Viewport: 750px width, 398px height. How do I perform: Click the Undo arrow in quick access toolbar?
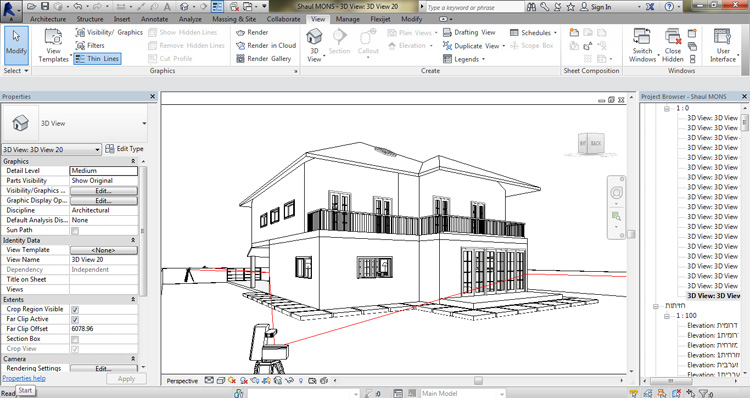pyautogui.click(x=78, y=7)
